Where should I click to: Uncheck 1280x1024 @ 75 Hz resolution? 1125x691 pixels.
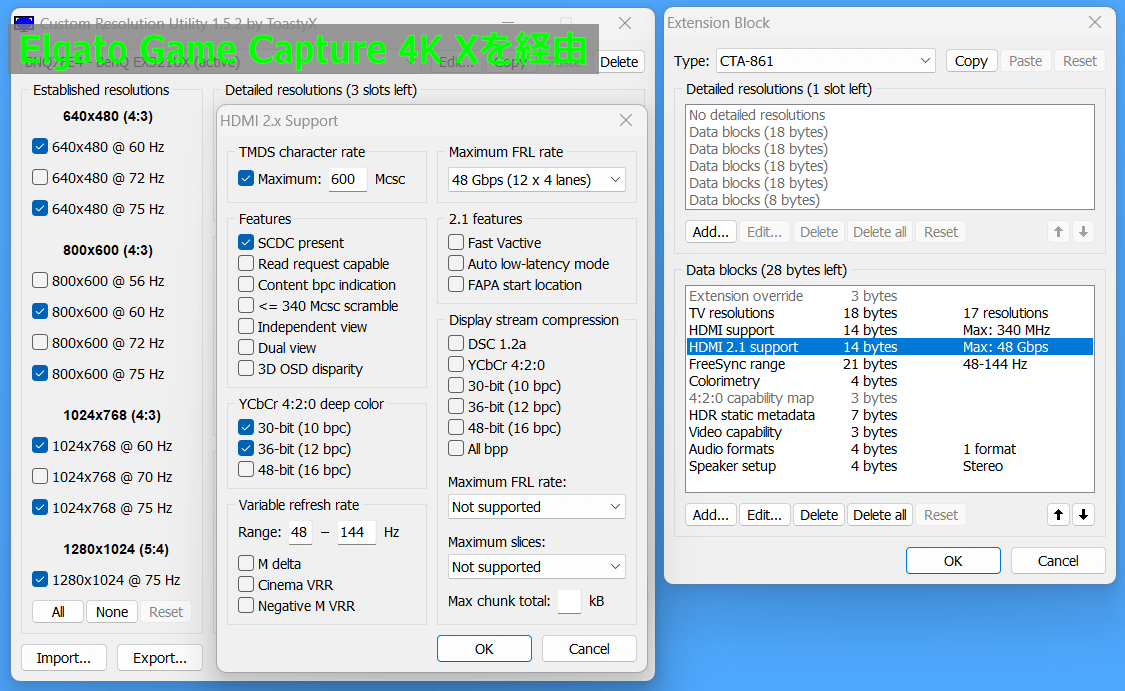tap(40, 579)
